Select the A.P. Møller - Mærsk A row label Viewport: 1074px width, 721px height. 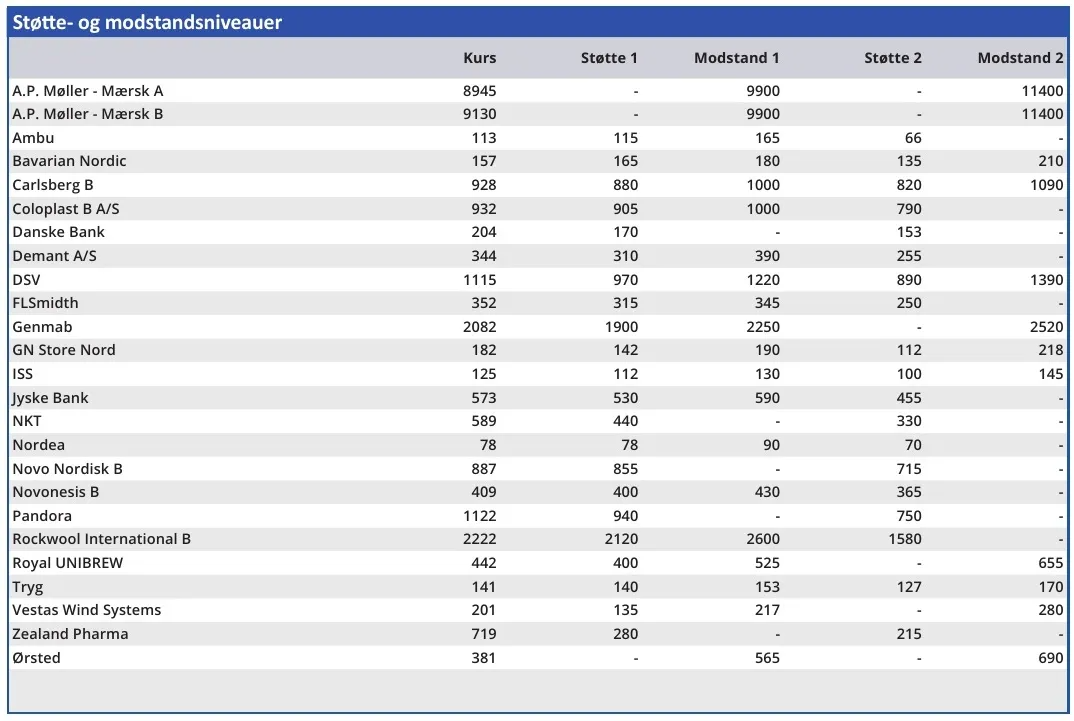click(x=88, y=91)
